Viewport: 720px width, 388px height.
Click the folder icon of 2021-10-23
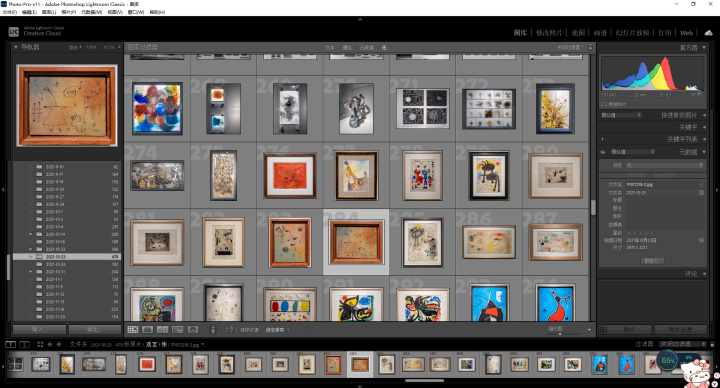[39, 257]
